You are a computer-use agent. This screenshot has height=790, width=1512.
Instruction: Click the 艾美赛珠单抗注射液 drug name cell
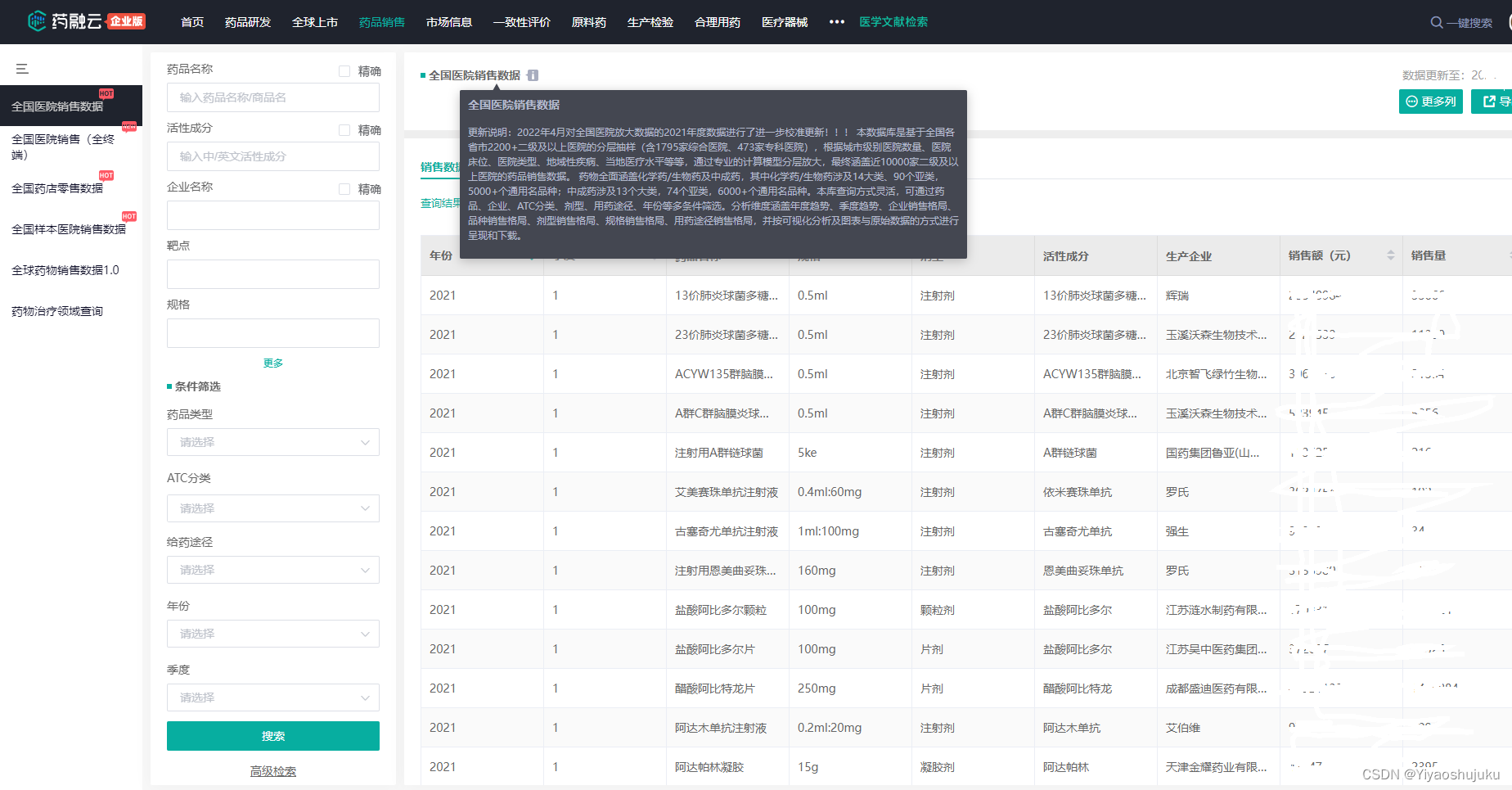click(727, 492)
